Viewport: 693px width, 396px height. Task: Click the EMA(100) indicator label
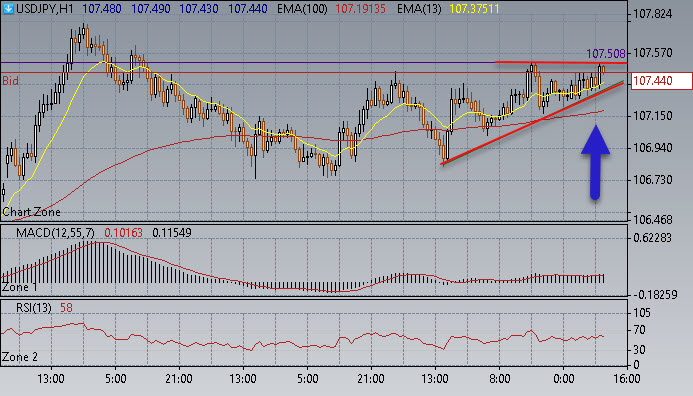(x=302, y=9)
